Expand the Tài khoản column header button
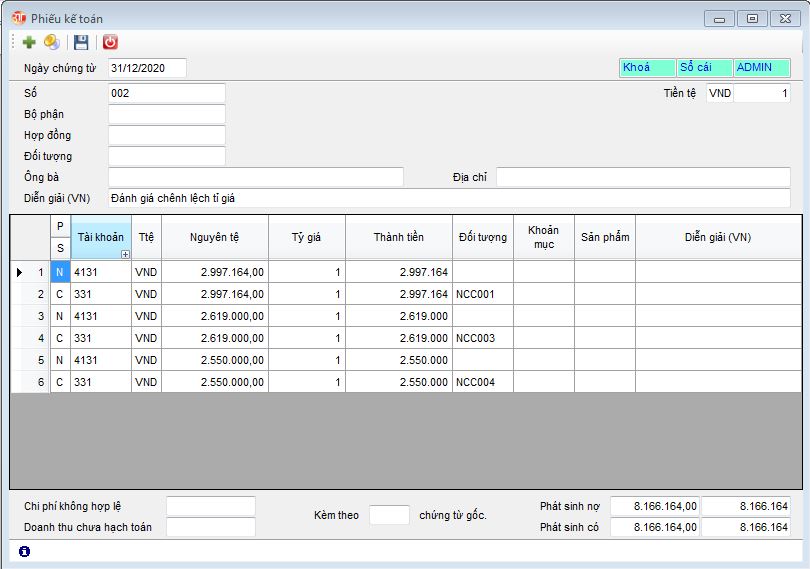The width and height of the screenshot is (810, 569). point(125,254)
